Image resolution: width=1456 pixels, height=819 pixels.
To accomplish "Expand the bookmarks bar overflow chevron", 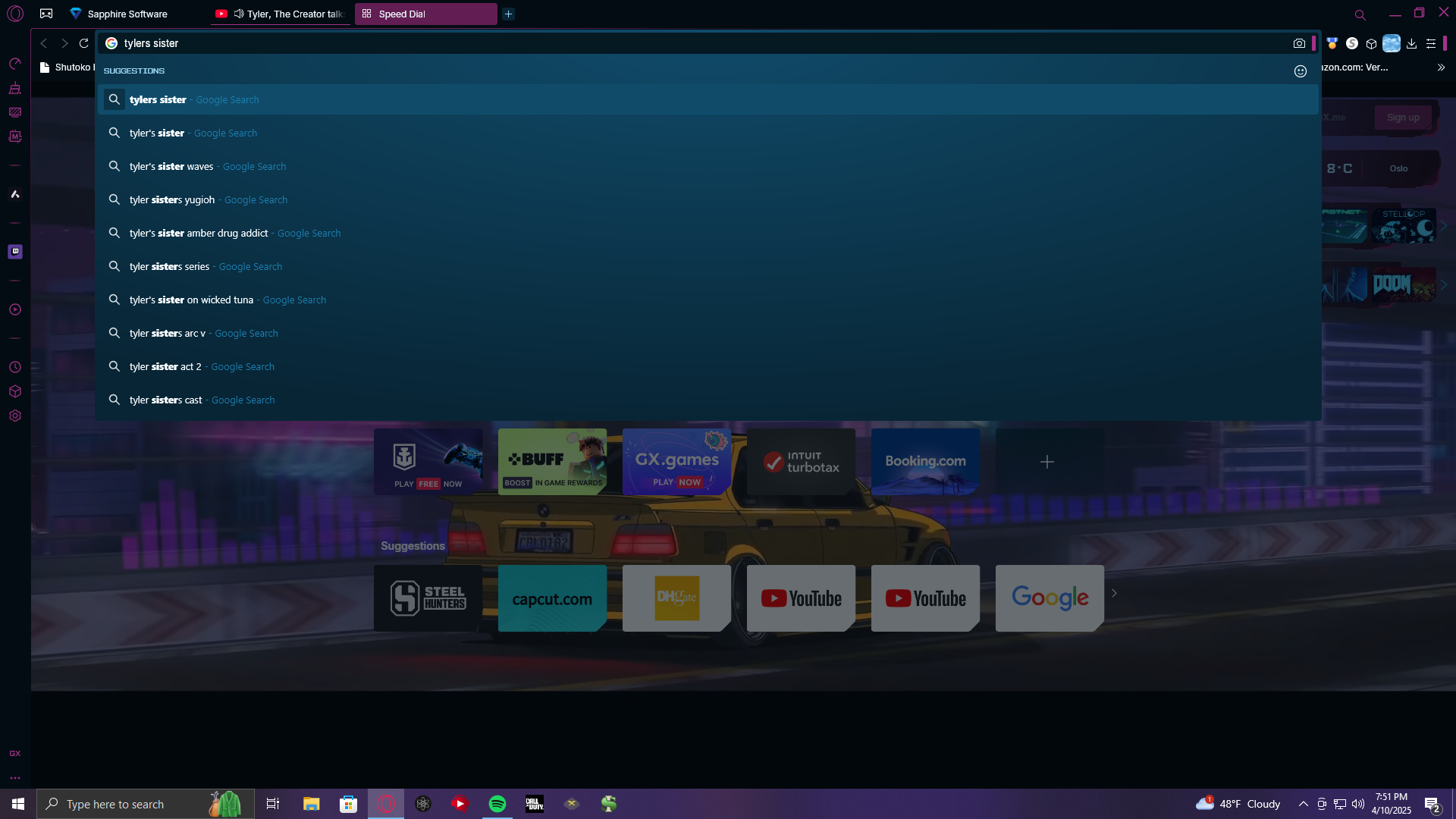I will click(x=1441, y=67).
